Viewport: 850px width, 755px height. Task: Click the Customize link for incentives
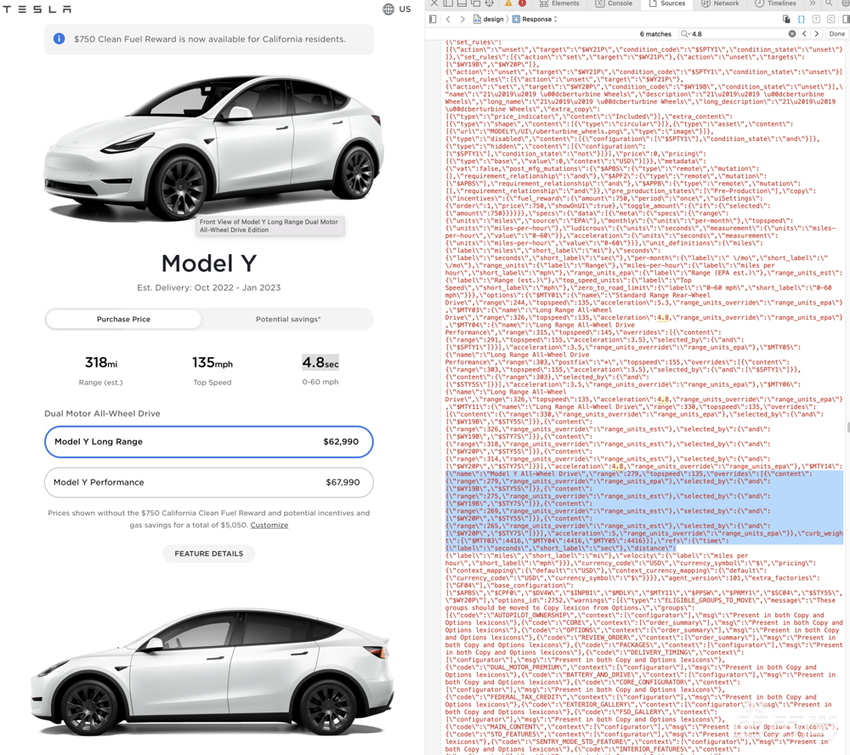[x=269, y=524]
